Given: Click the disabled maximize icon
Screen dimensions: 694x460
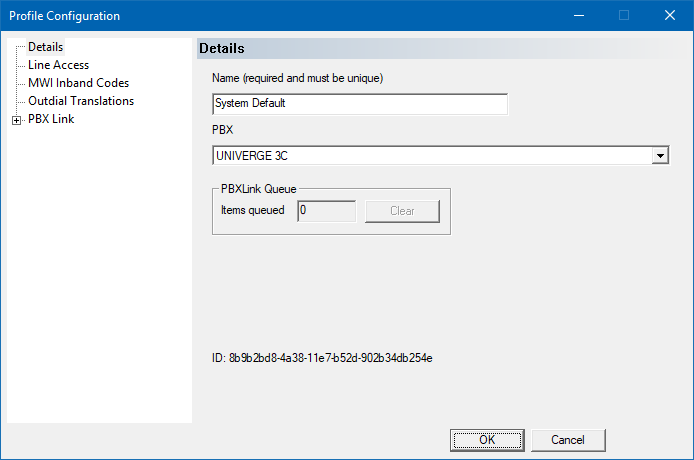Looking at the screenshot, I should point(624,15).
